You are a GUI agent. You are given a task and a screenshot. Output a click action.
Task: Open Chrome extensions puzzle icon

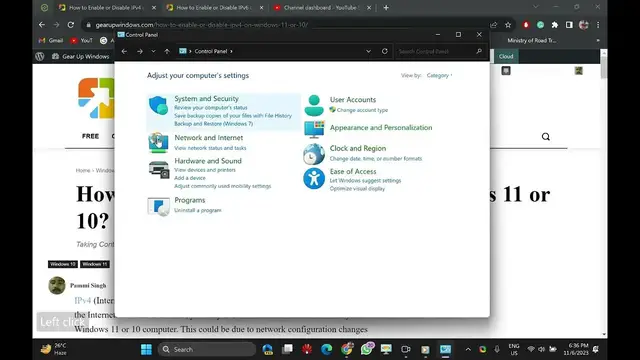tap(555, 25)
